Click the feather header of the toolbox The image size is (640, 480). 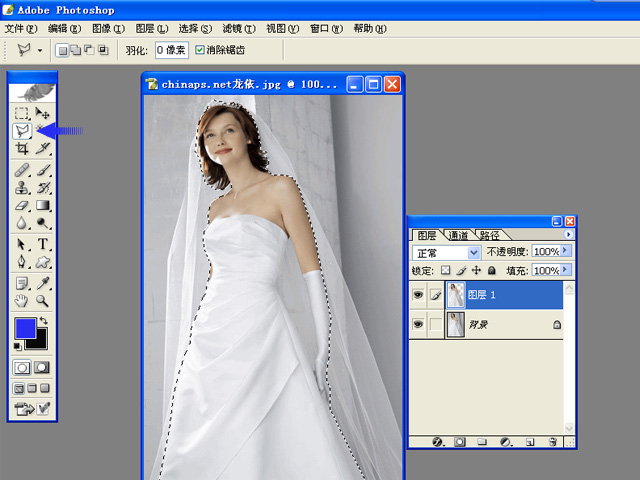pyautogui.click(x=32, y=93)
